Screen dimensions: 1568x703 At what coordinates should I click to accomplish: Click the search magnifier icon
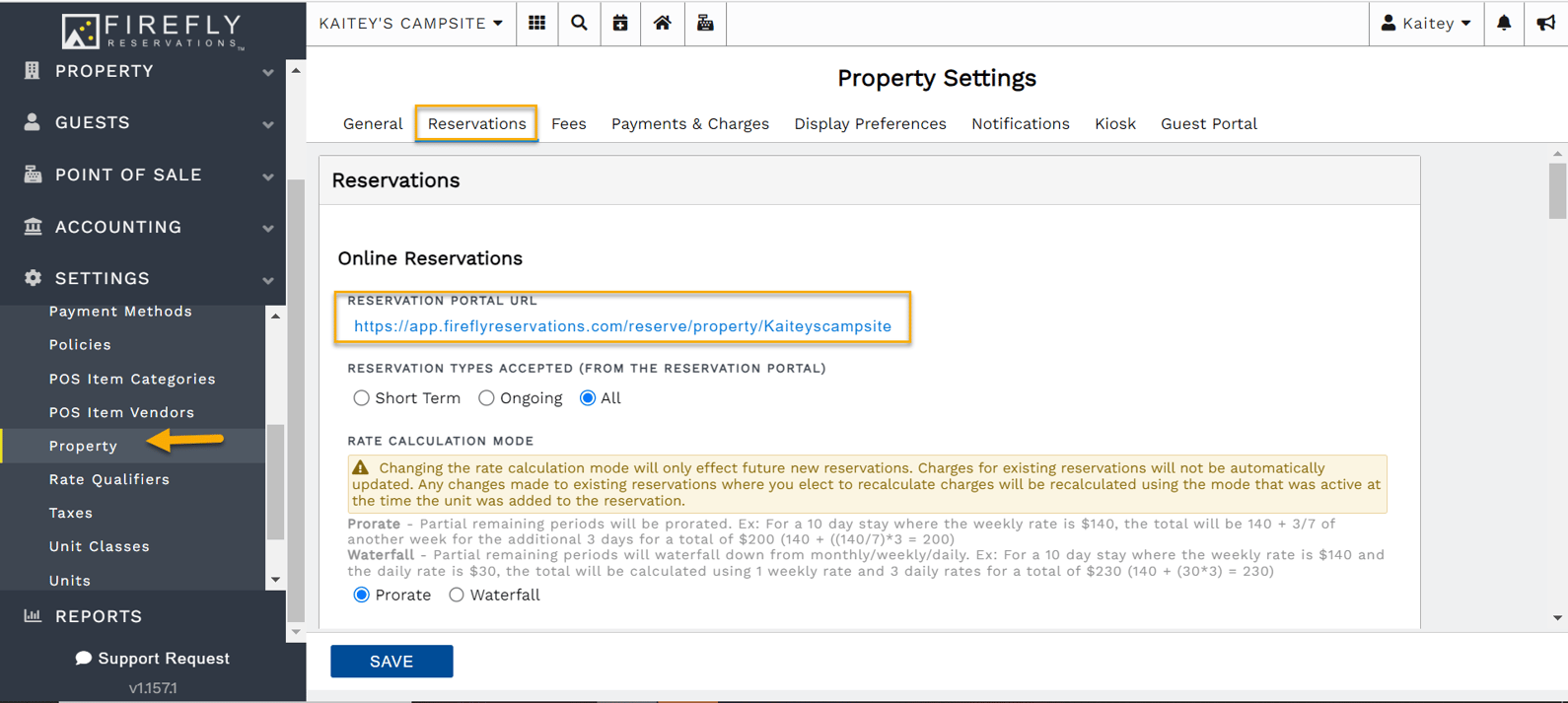(x=579, y=23)
